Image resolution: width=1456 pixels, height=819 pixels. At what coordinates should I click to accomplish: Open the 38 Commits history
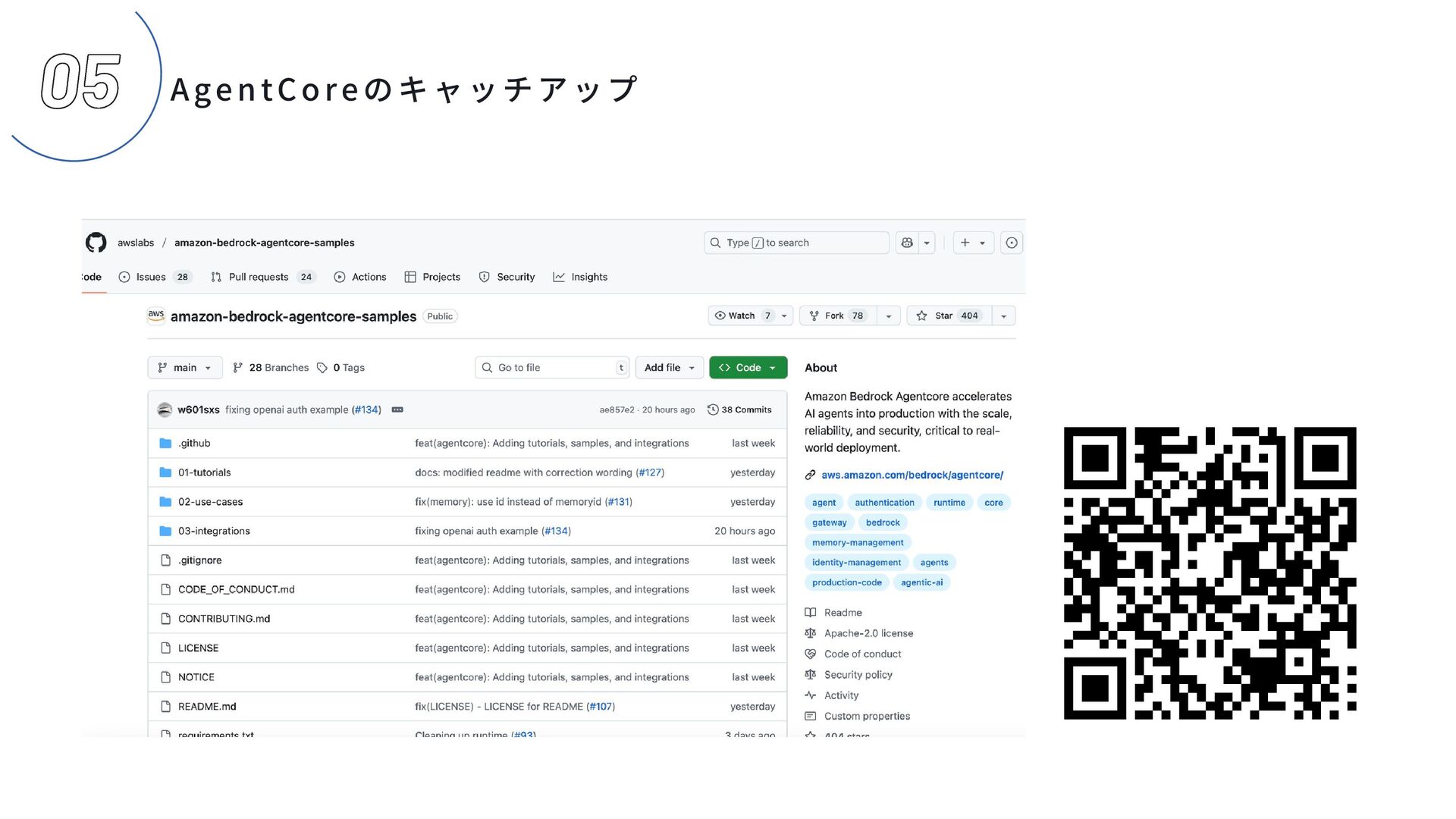point(739,409)
